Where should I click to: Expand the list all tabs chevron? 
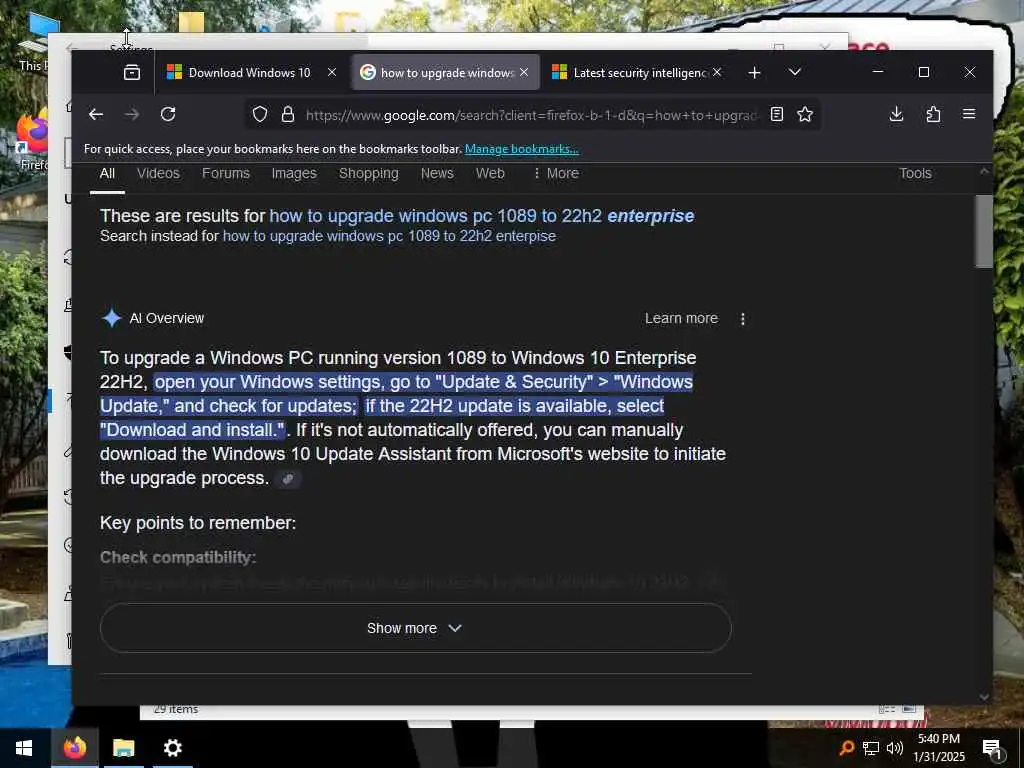pos(795,72)
